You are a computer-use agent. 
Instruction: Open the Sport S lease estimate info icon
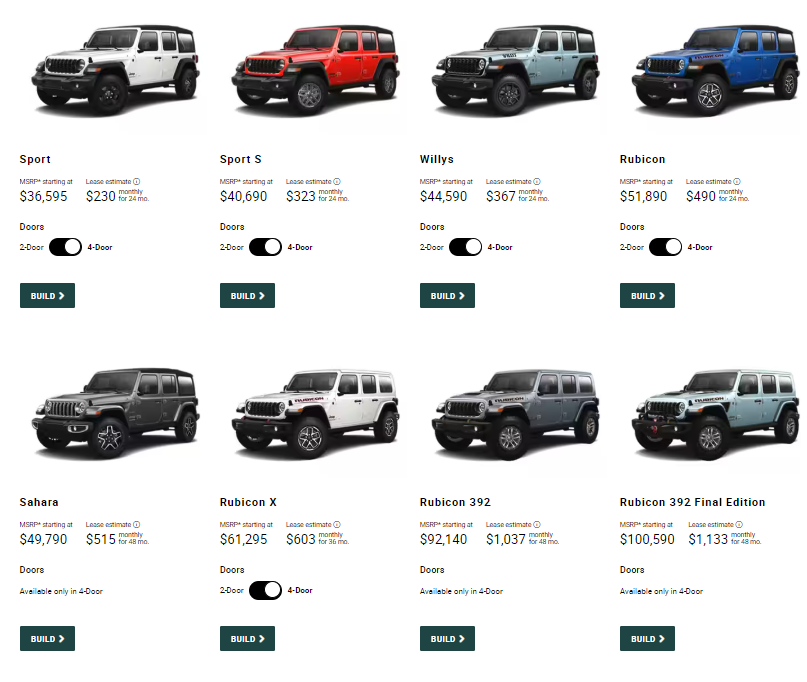click(337, 182)
